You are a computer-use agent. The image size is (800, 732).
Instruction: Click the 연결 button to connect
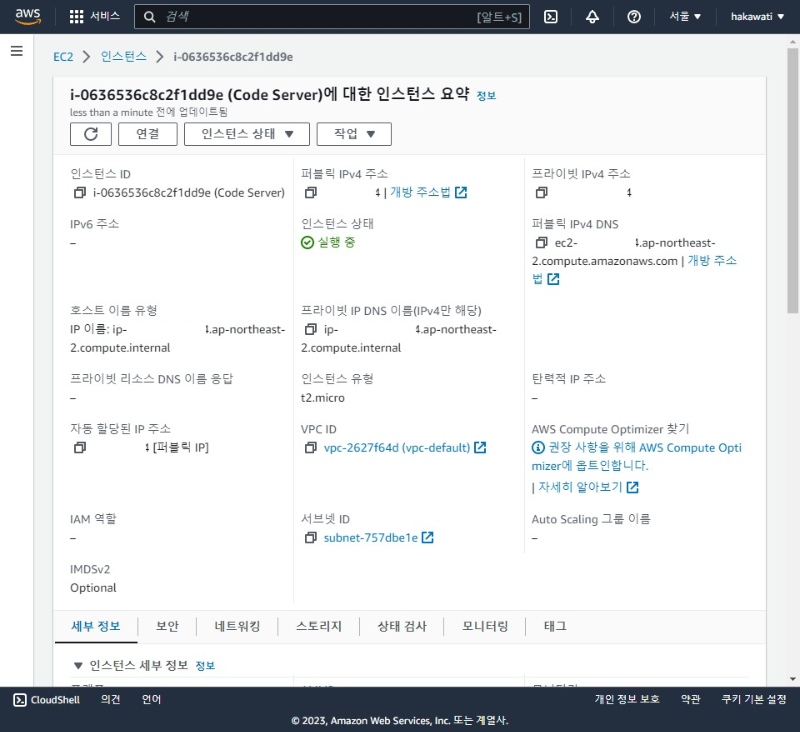[149, 135]
